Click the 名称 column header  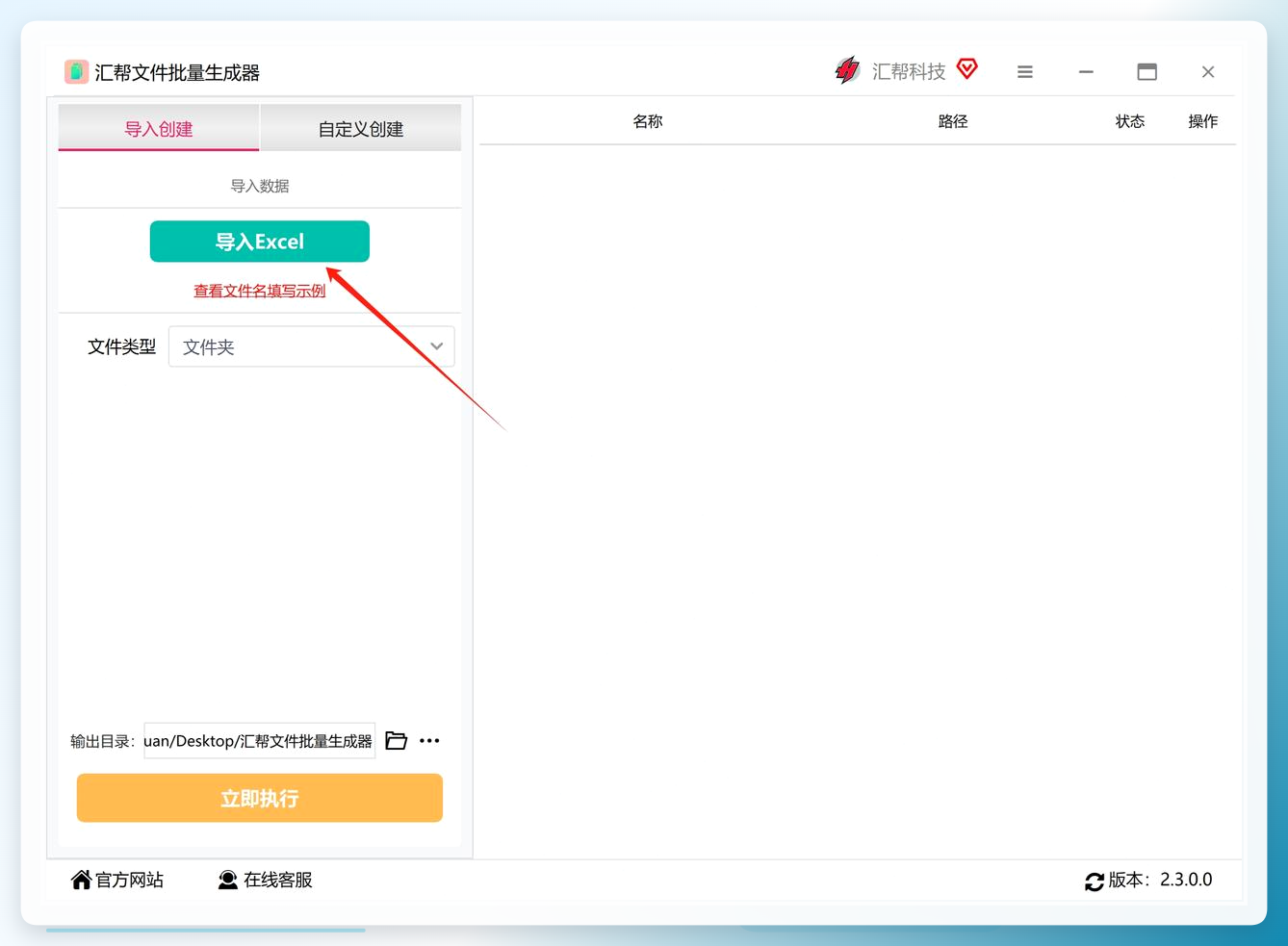(648, 121)
